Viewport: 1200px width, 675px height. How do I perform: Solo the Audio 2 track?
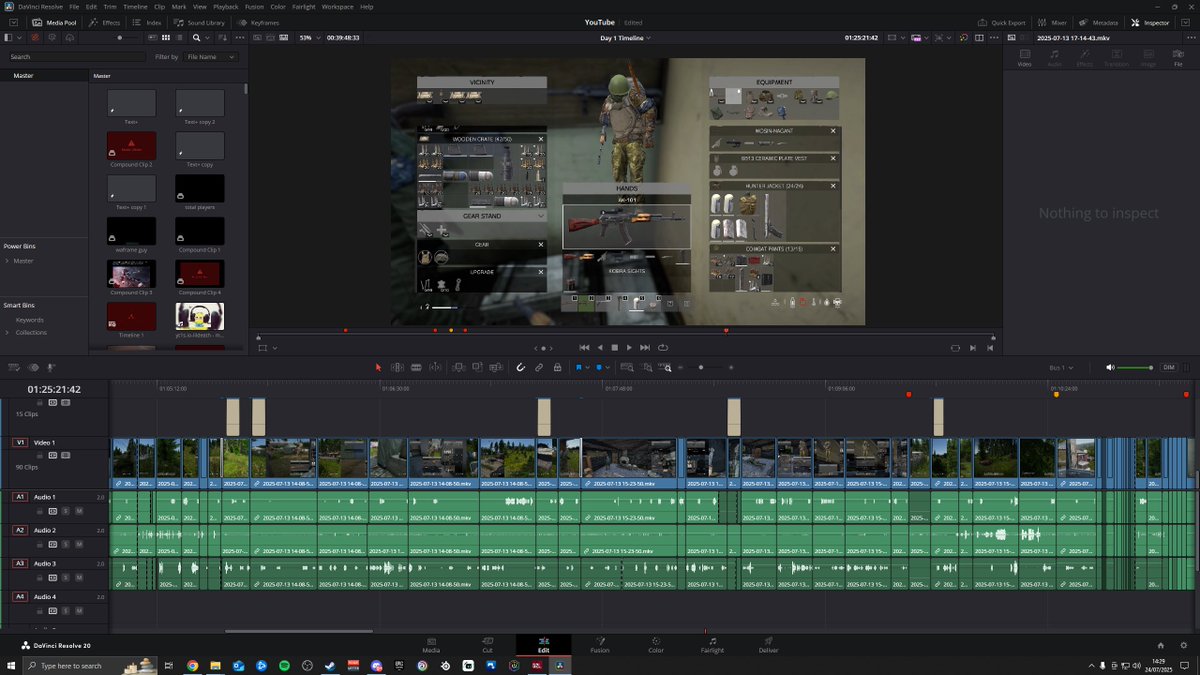(x=66, y=544)
